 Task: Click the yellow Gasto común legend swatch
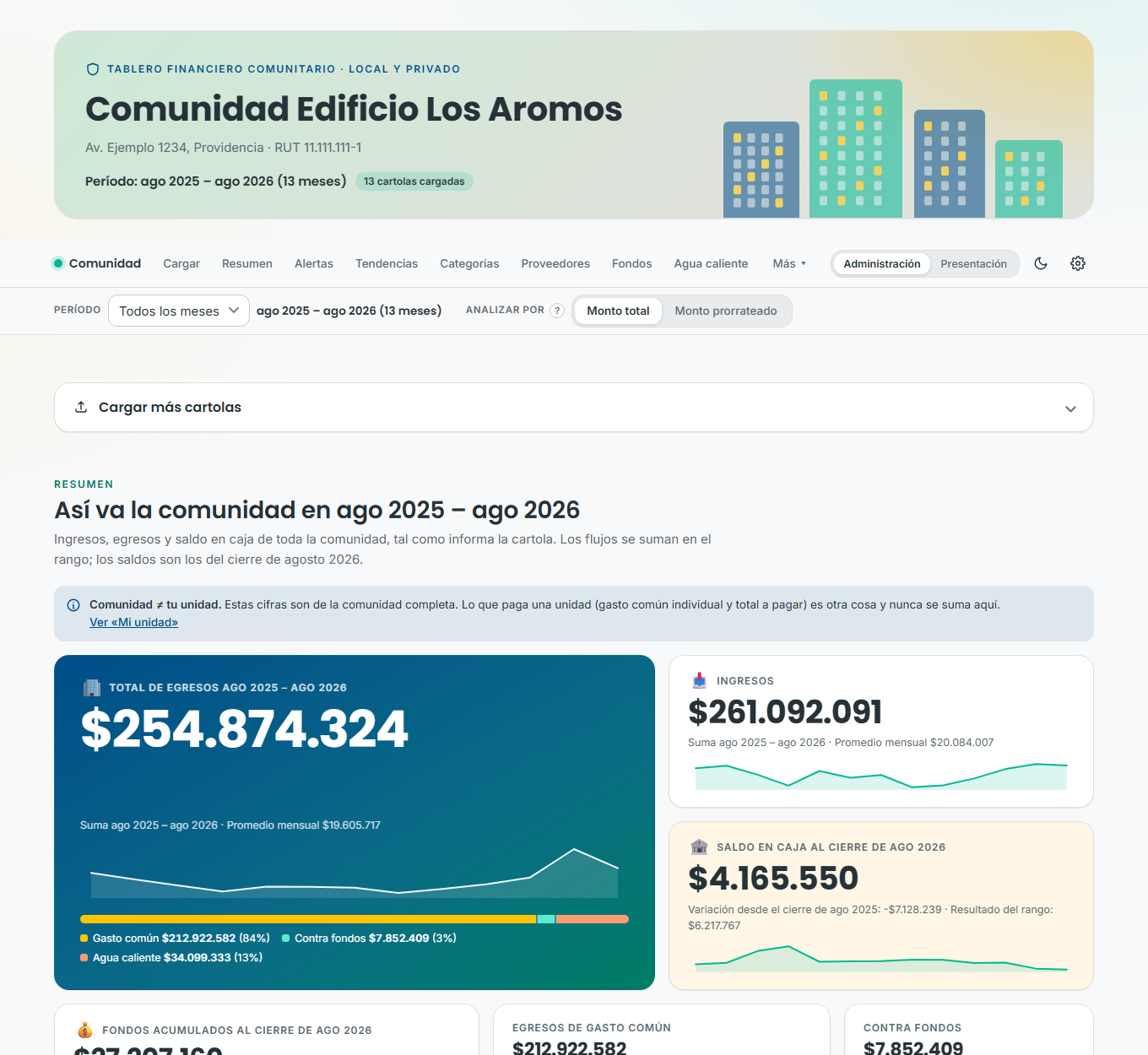coord(84,939)
